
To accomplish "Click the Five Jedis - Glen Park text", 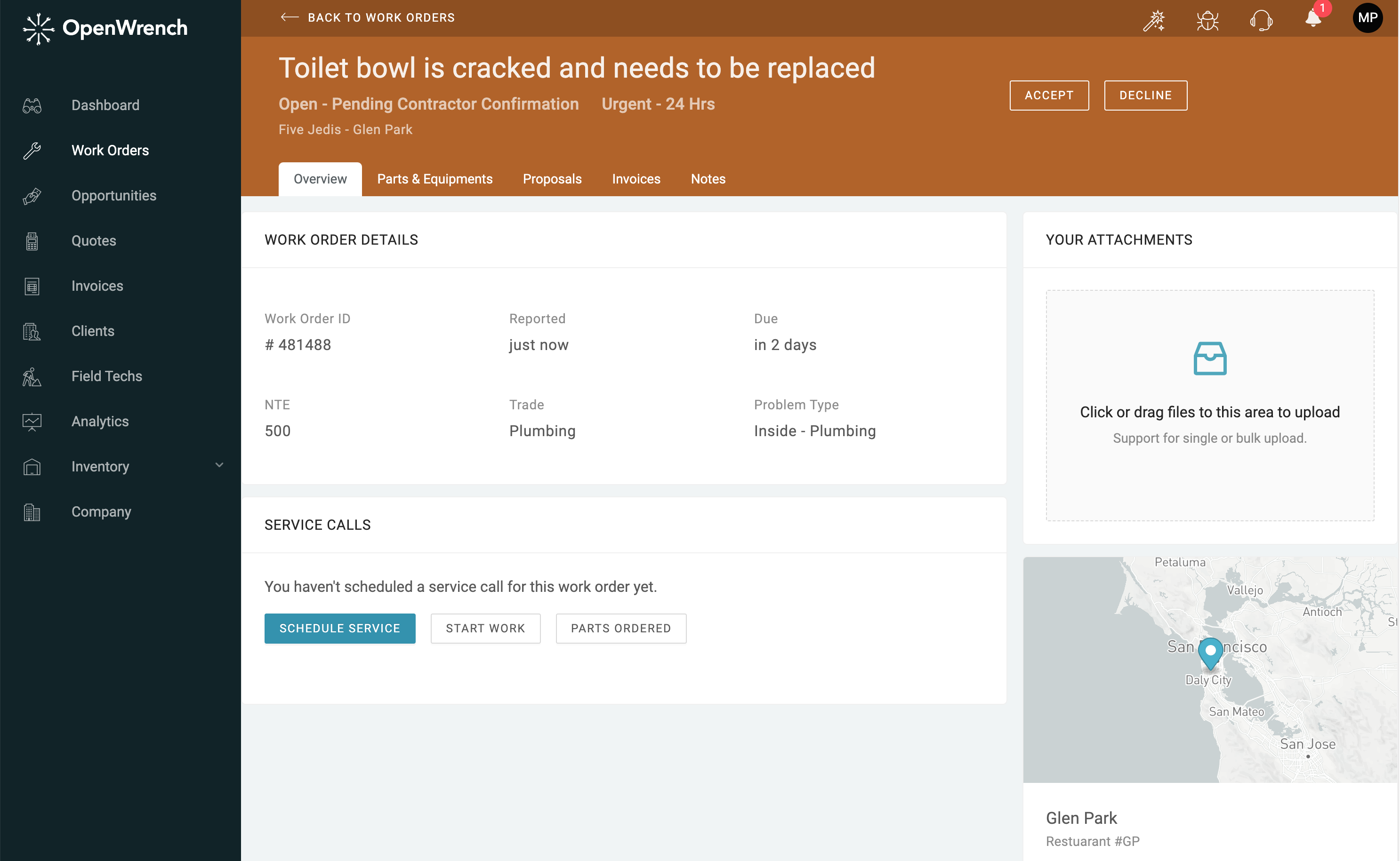I will click(345, 130).
